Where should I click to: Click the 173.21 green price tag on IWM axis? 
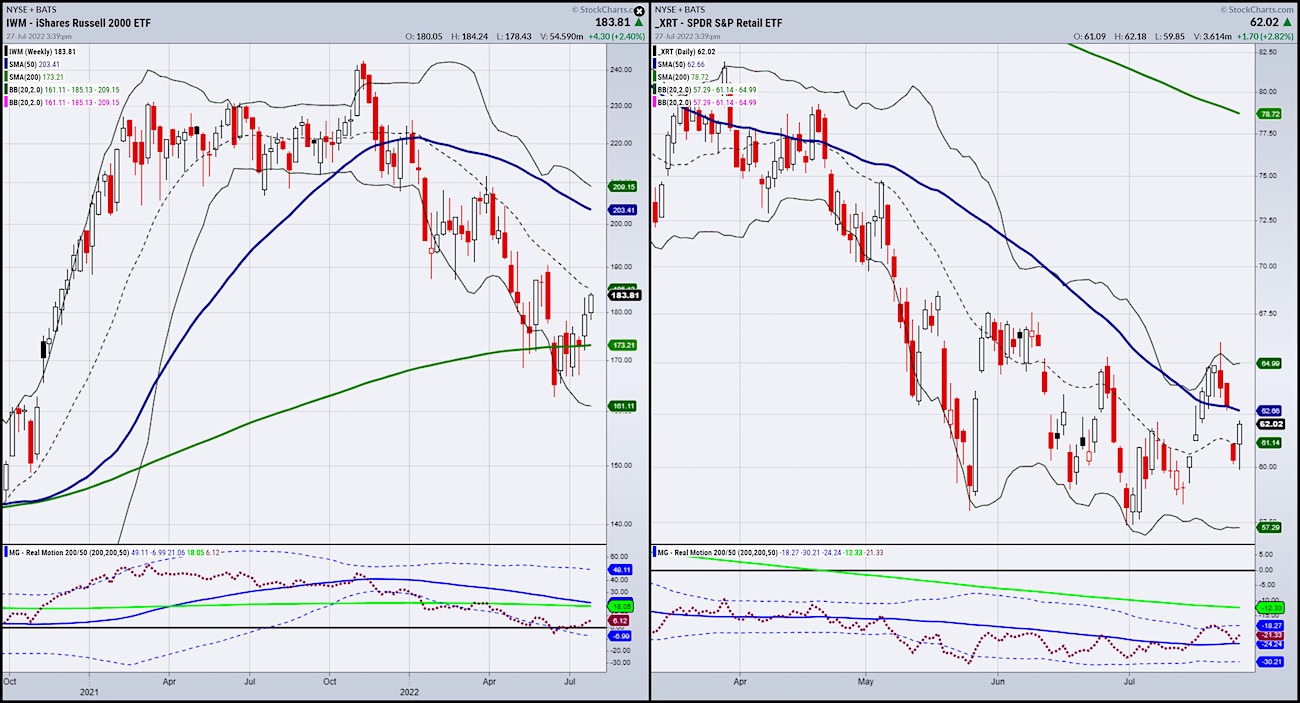(x=621, y=345)
